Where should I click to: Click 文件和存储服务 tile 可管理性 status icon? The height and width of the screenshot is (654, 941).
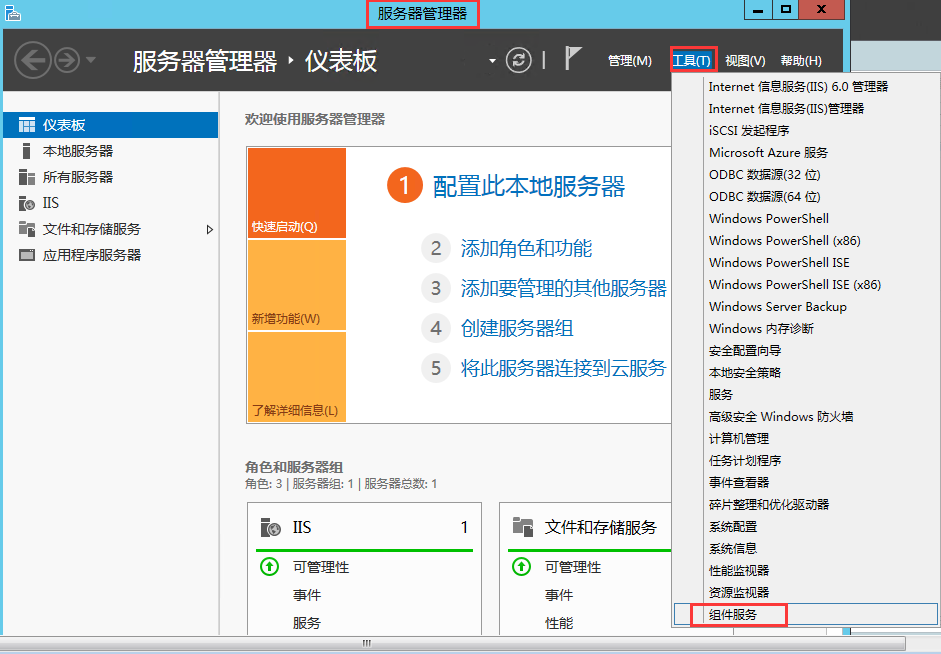(x=522, y=566)
